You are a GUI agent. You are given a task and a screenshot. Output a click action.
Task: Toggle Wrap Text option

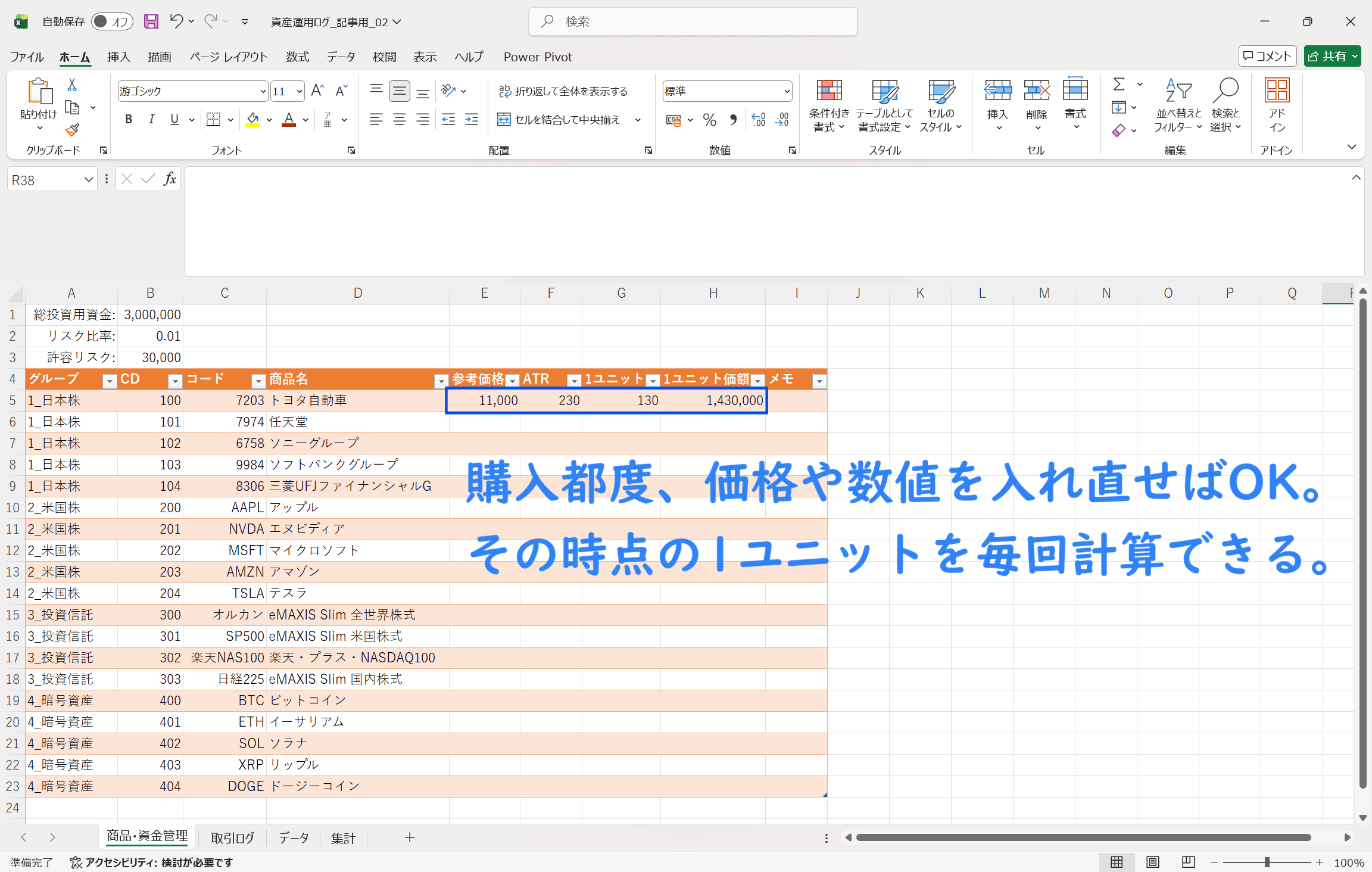563,91
